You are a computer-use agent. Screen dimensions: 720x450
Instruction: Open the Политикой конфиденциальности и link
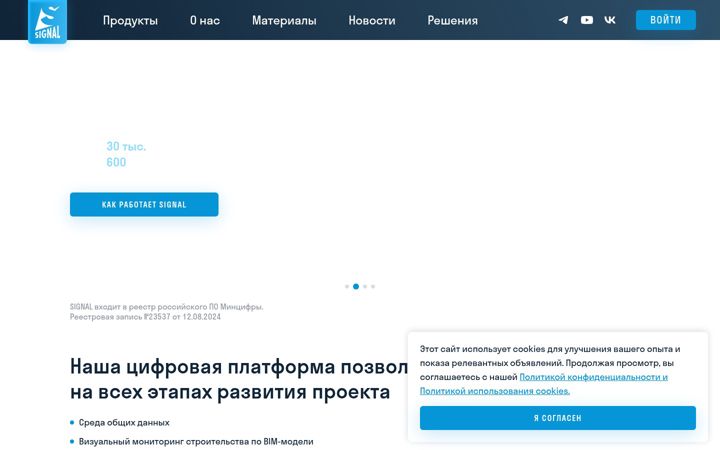pyautogui.click(x=593, y=377)
